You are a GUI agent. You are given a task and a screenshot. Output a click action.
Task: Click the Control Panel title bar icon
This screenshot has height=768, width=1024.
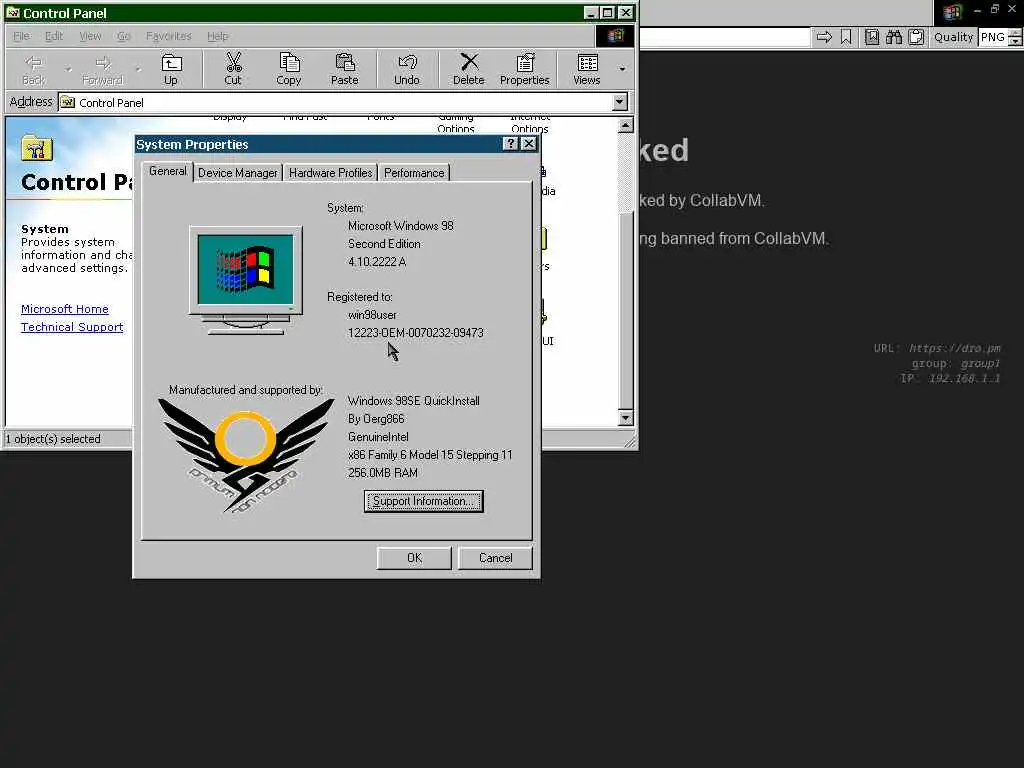[x=12, y=12]
